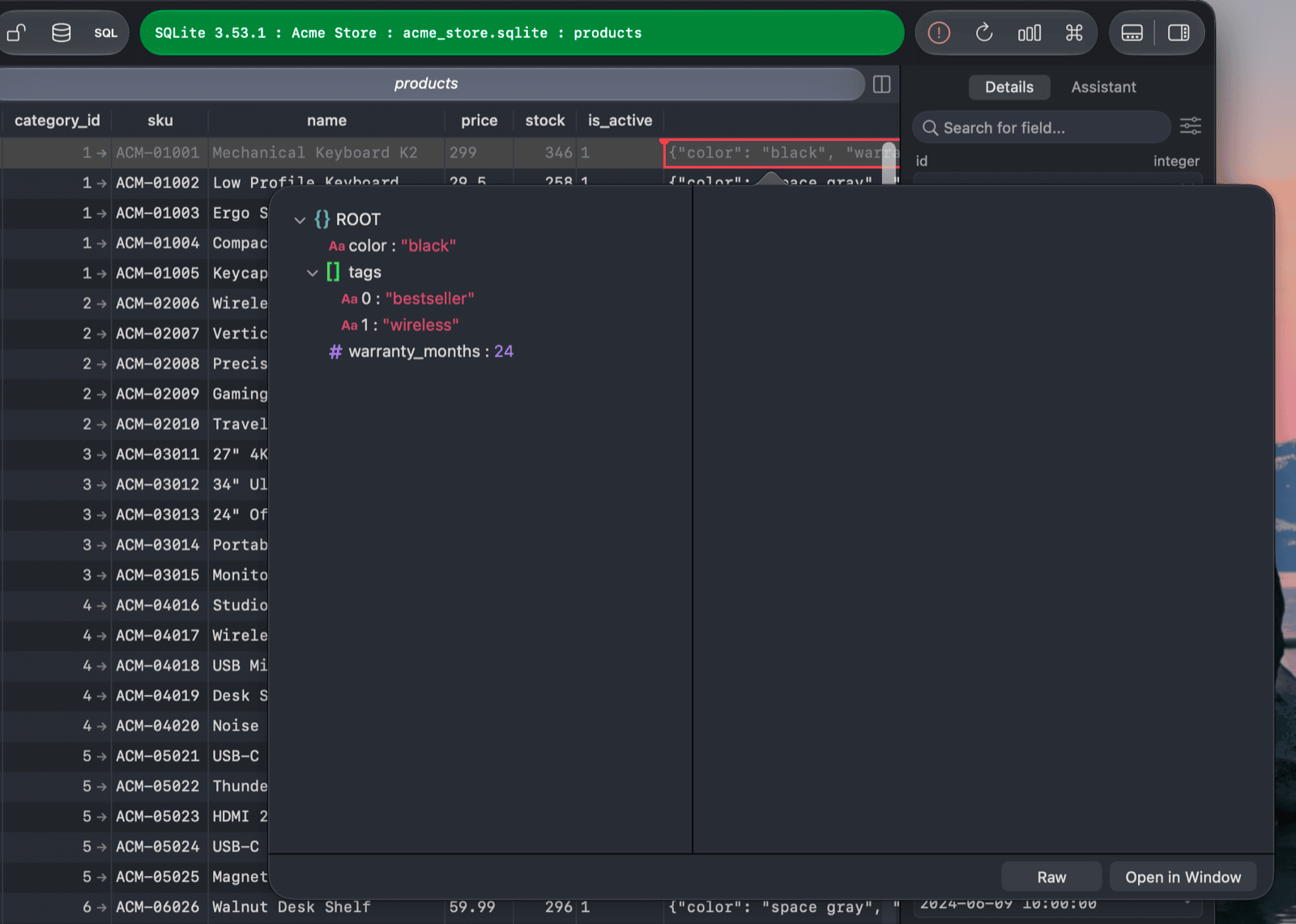Click the lock icon in the toolbar
Screen dimensions: 1296x924
point(16,32)
